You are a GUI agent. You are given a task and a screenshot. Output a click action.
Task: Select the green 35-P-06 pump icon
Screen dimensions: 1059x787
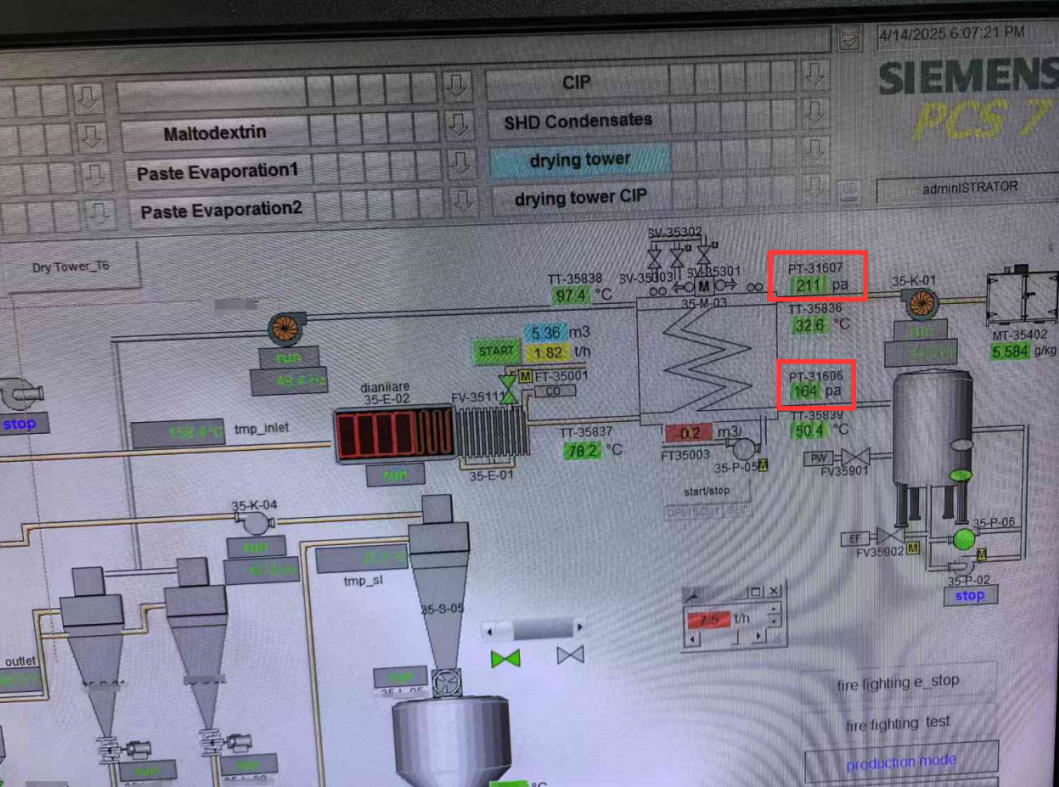[965, 539]
